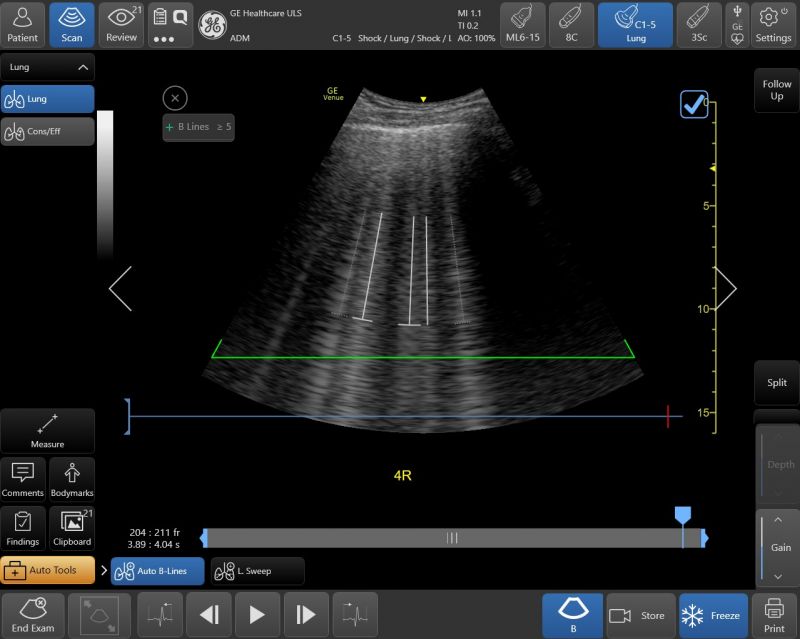Click the cine frame position blue marker
Screen dimensions: 800x639
[683, 514]
